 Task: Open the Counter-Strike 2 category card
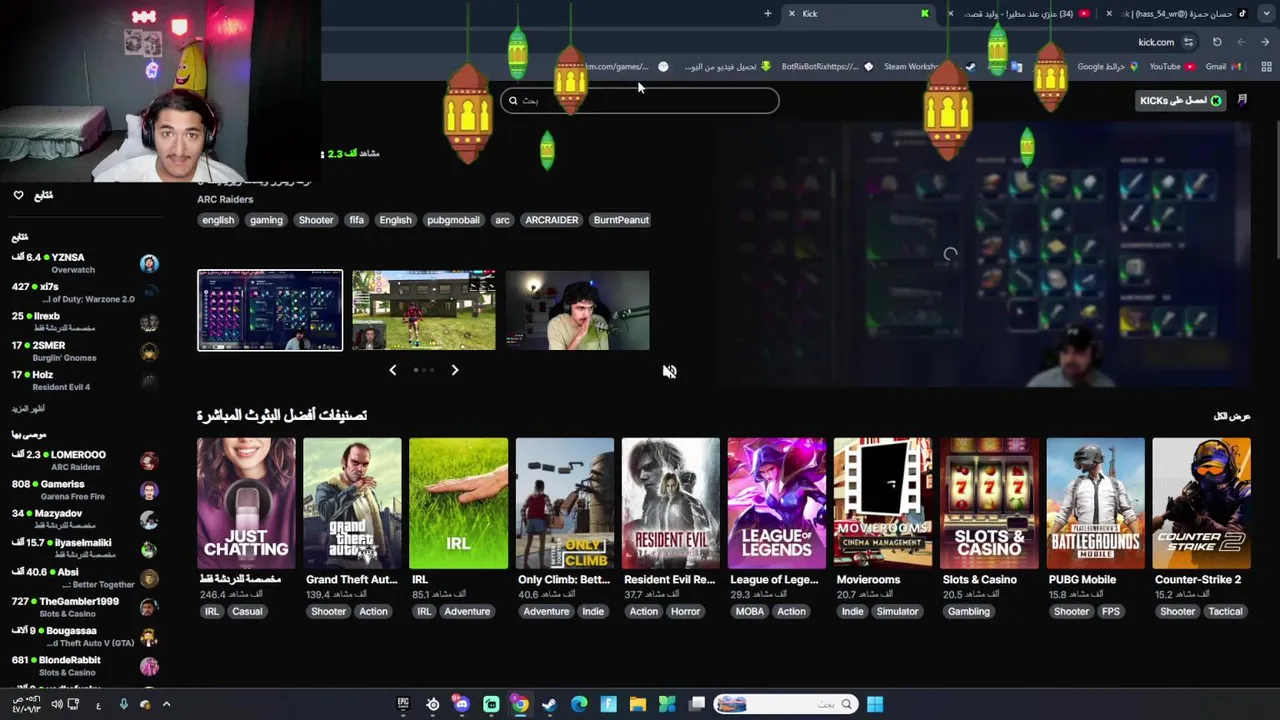1201,503
